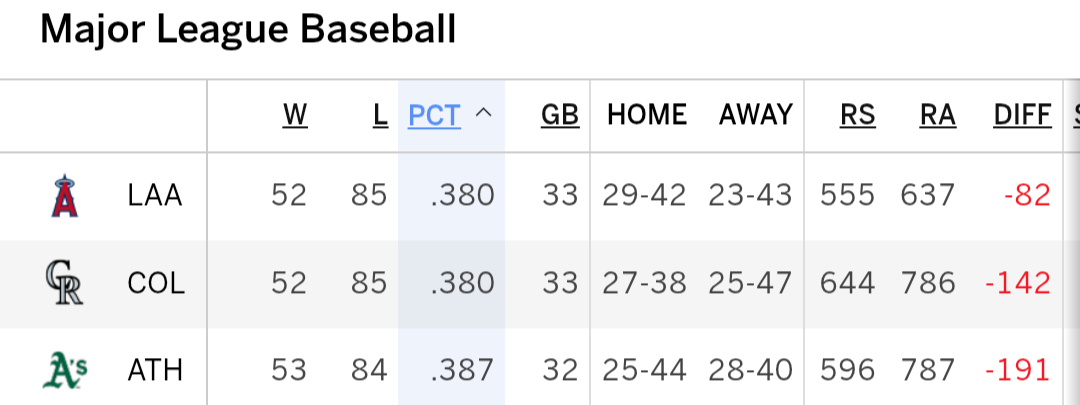This screenshot has width=1080, height=405.
Task: Click the Athletics team logo
Action: [x=65, y=370]
